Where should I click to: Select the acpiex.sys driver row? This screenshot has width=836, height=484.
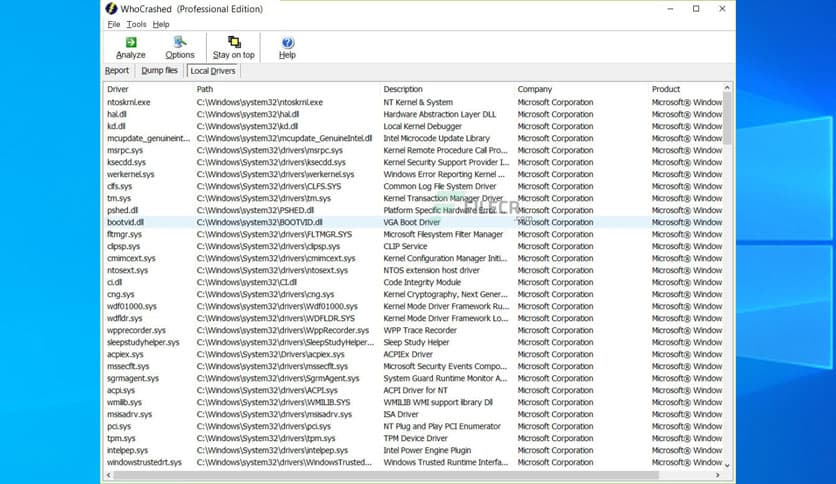coord(414,354)
